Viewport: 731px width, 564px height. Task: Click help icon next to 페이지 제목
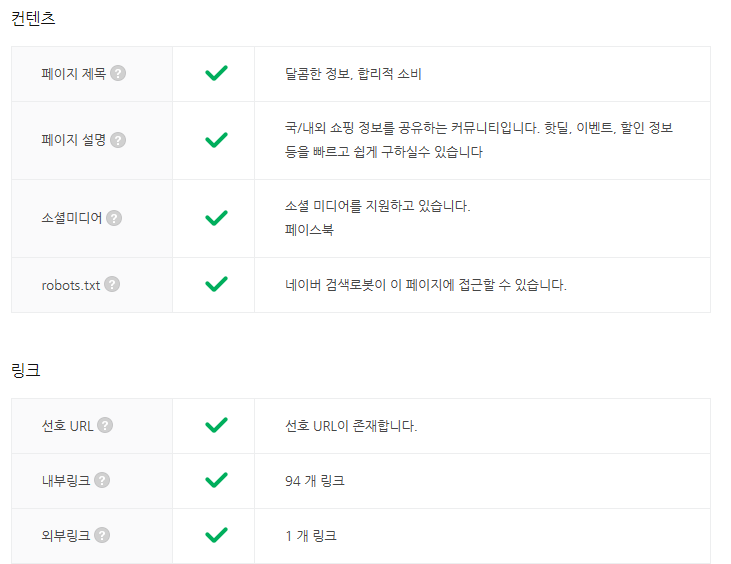tap(118, 73)
